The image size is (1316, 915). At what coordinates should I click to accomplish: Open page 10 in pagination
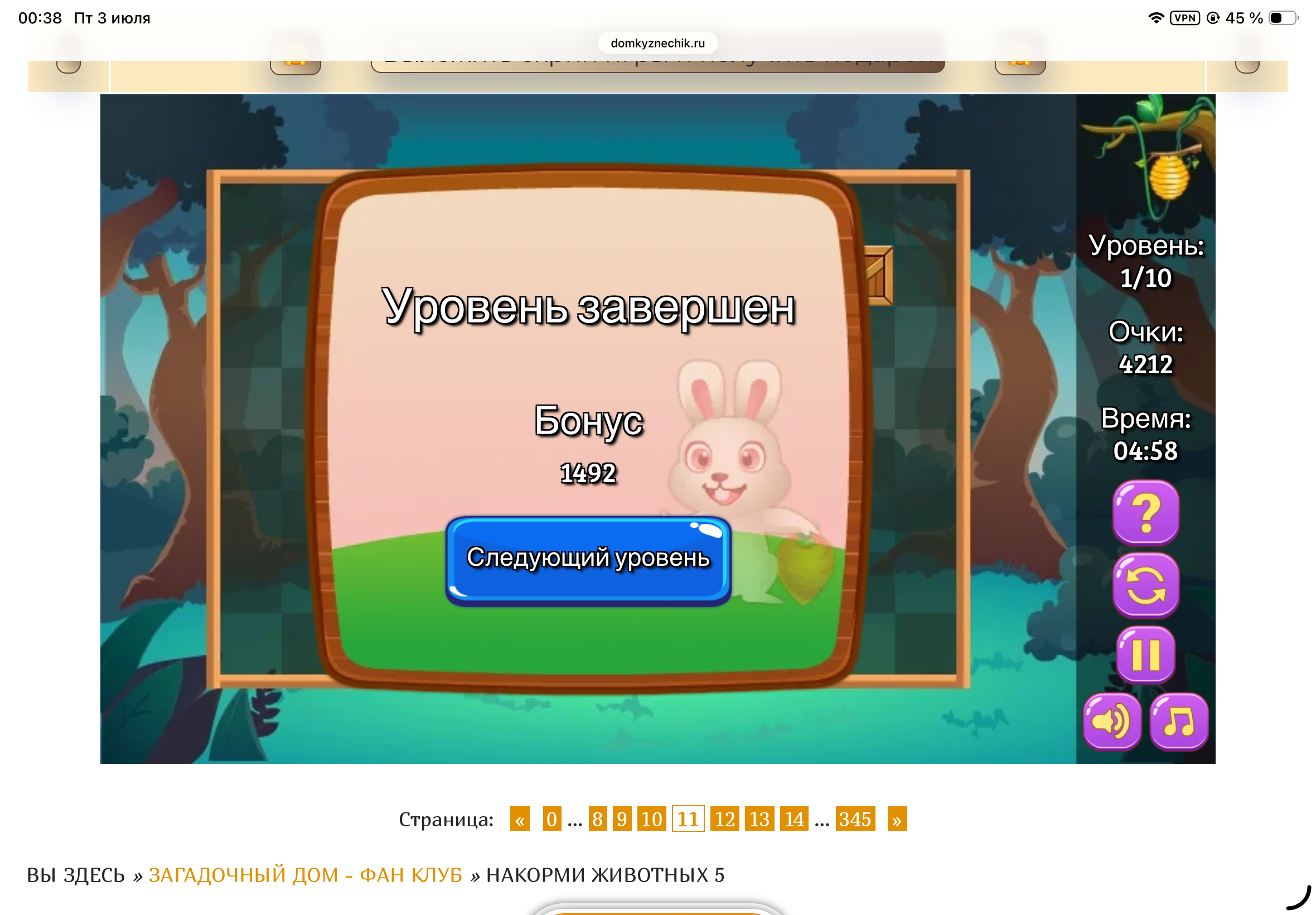[651, 818]
